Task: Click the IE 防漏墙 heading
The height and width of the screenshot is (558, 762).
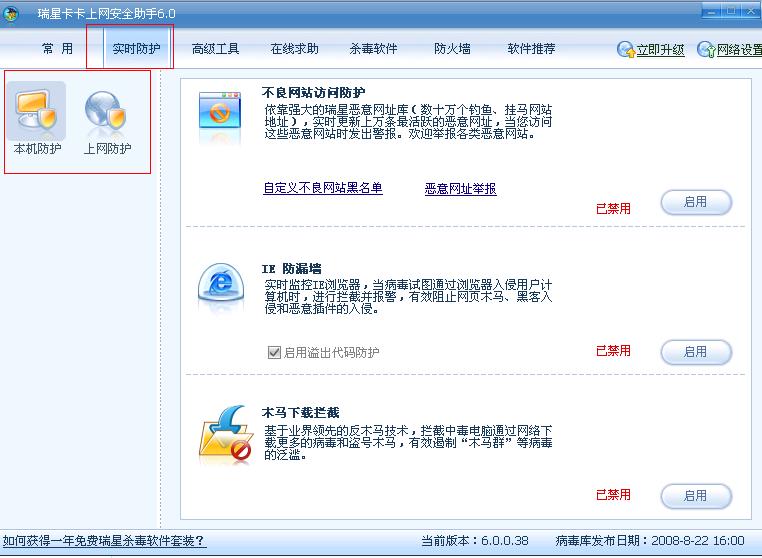Action: [292, 268]
